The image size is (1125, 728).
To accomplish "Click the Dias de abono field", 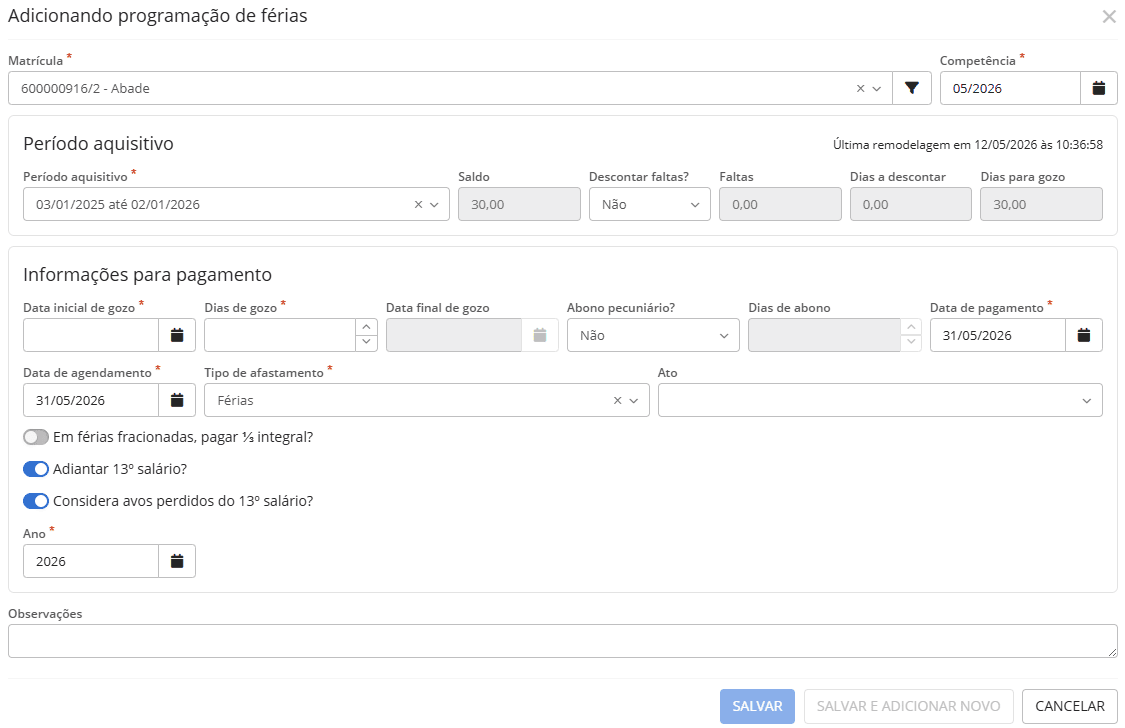I will click(824, 335).
